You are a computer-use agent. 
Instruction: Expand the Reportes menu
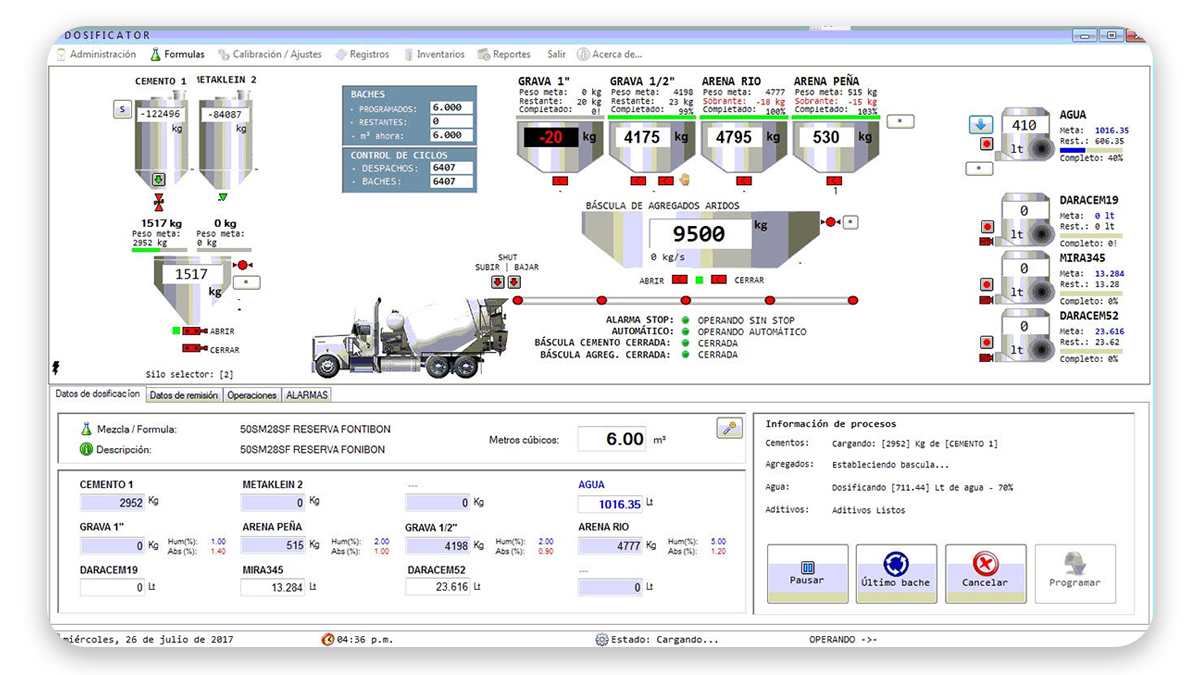[x=505, y=55]
